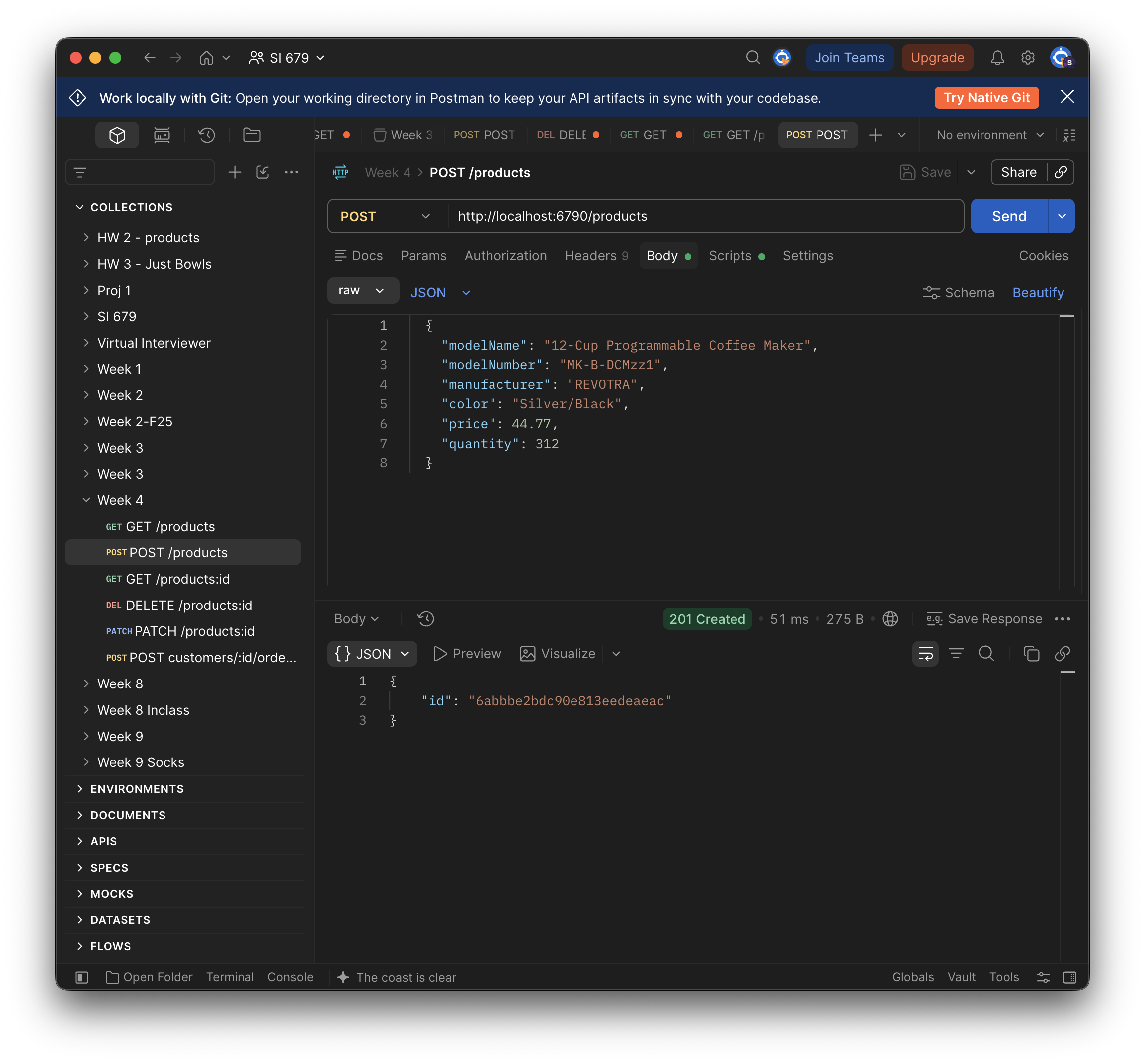Screen dimensions: 1145x1064
Task: Open the sidebar three-dots options menu
Action: [291, 172]
